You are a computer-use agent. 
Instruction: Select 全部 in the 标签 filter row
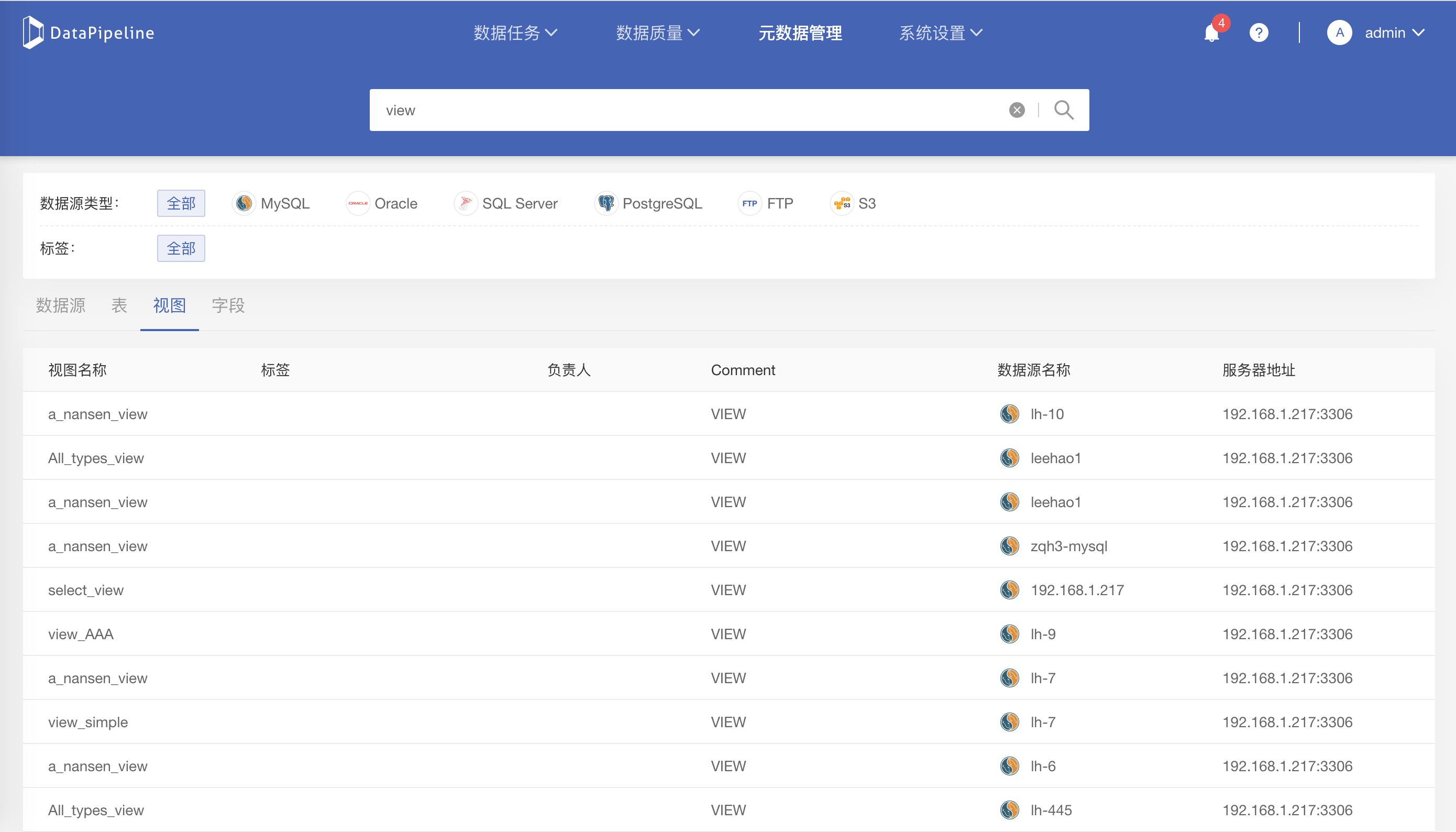181,248
